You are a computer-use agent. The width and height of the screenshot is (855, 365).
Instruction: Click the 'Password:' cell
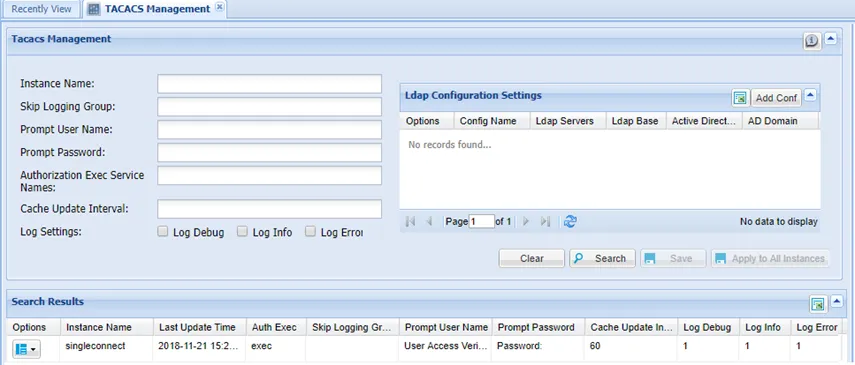pyautogui.click(x=538, y=346)
